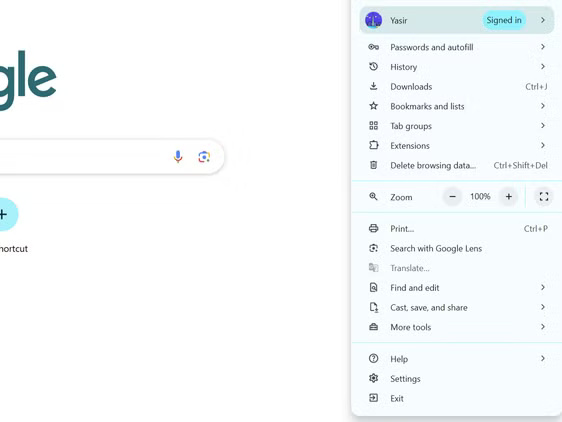
Task: Click the Delete browsing data trash icon
Action: [373, 165]
